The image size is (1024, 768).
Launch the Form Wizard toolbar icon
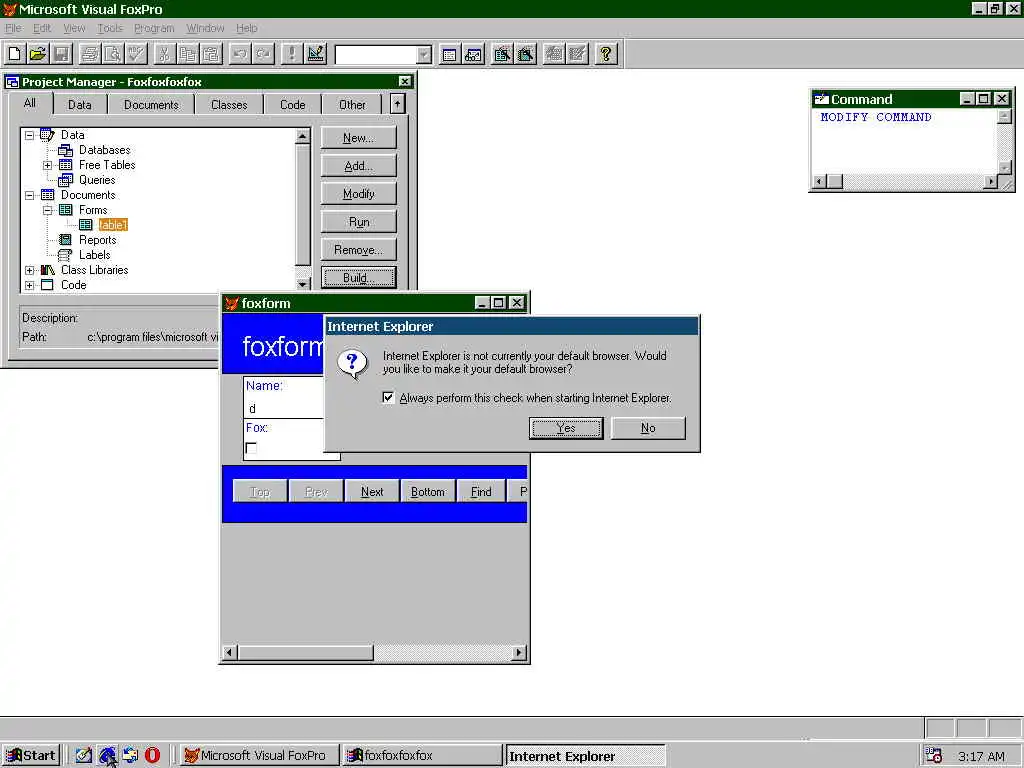coord(502,54)
